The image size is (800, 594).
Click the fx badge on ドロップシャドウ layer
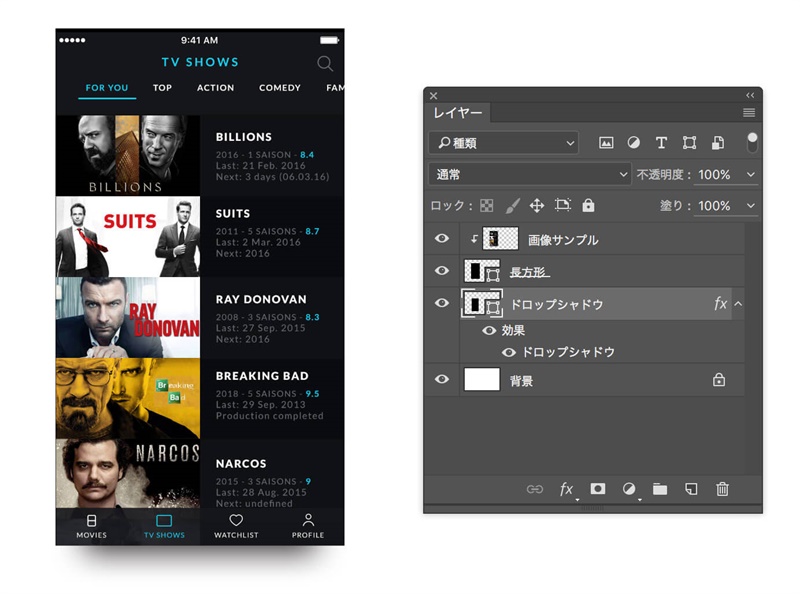click(x=720, y=304)
